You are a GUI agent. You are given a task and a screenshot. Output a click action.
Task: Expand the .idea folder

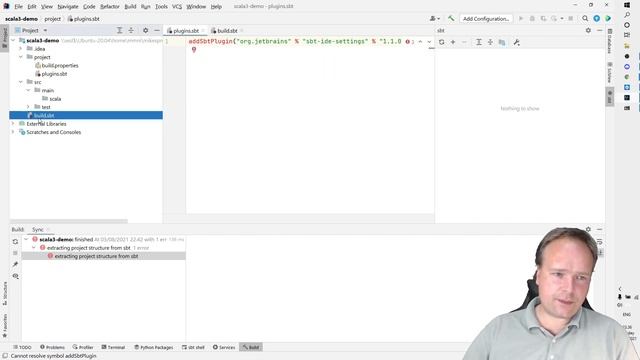(21, 49)
